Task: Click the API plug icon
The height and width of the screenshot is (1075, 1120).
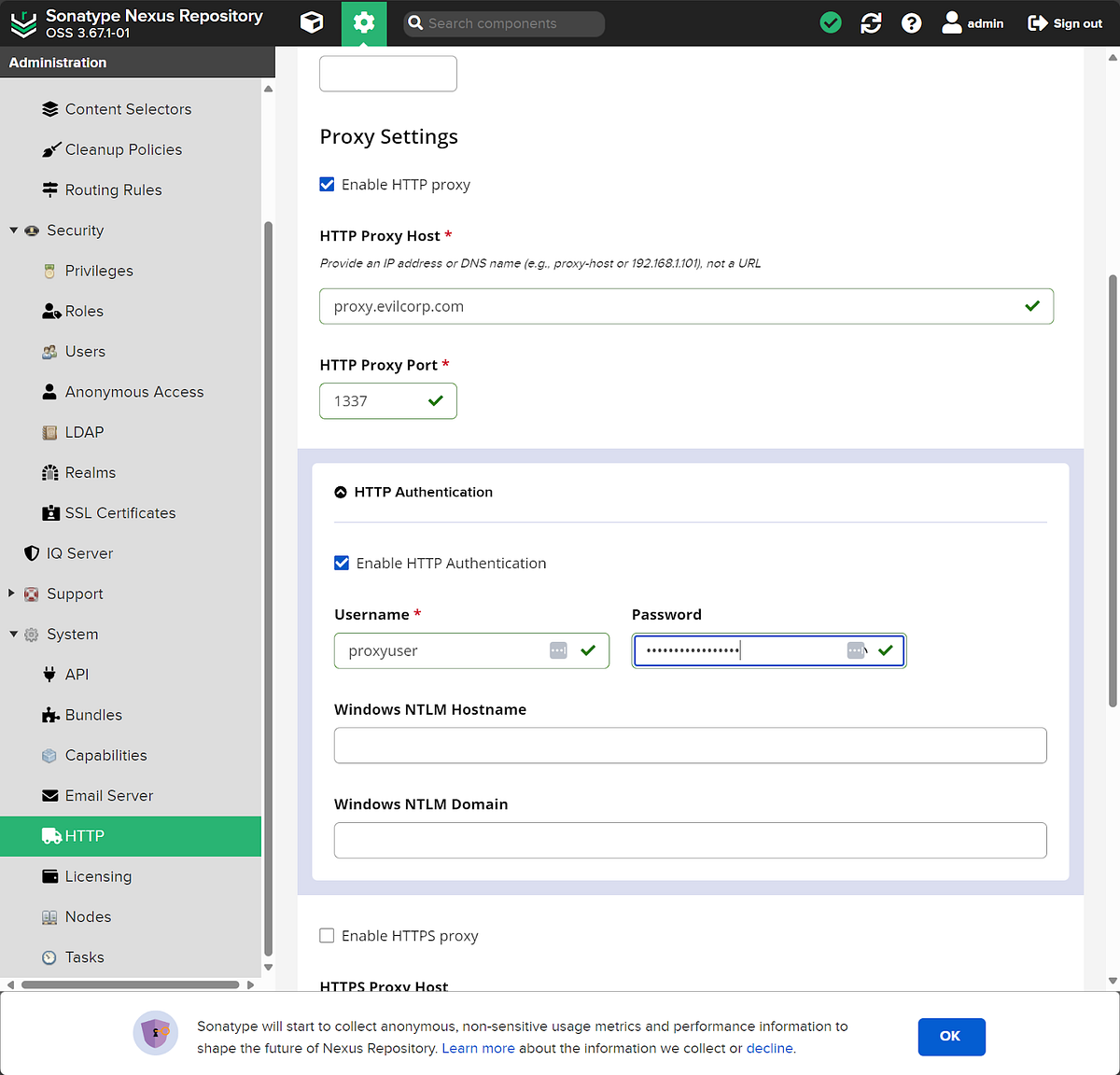Action: pos(50,675)
